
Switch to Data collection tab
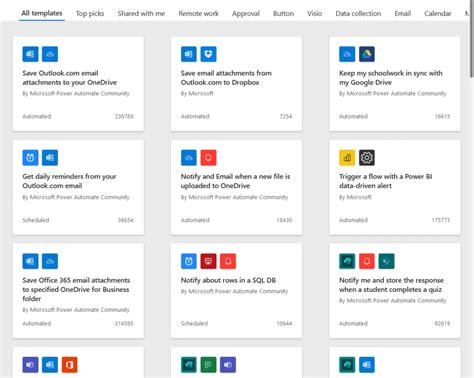click(358, 14)
